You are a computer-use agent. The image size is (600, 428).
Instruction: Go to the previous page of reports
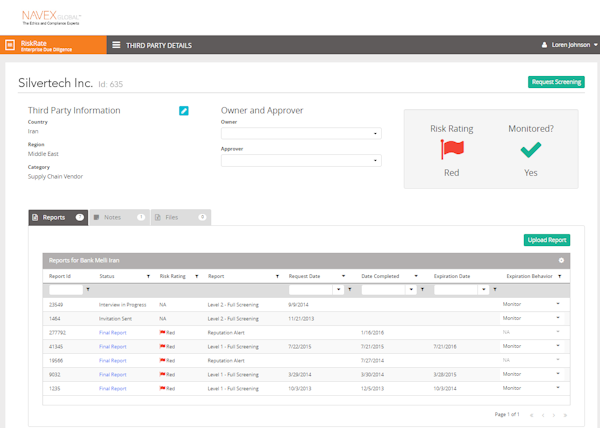pos(543,415)
